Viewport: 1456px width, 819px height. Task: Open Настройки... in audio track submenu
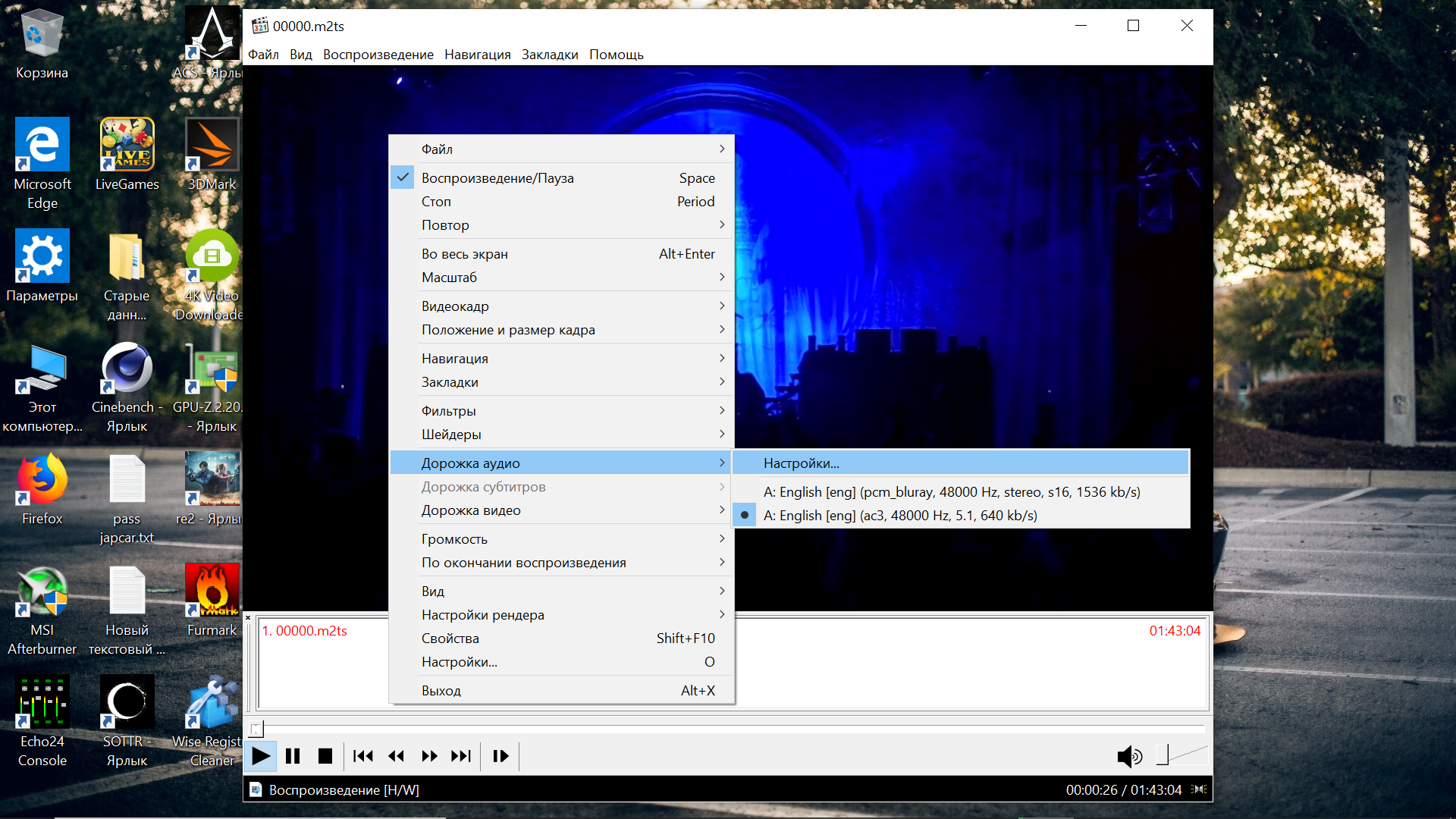coord(801,463)
